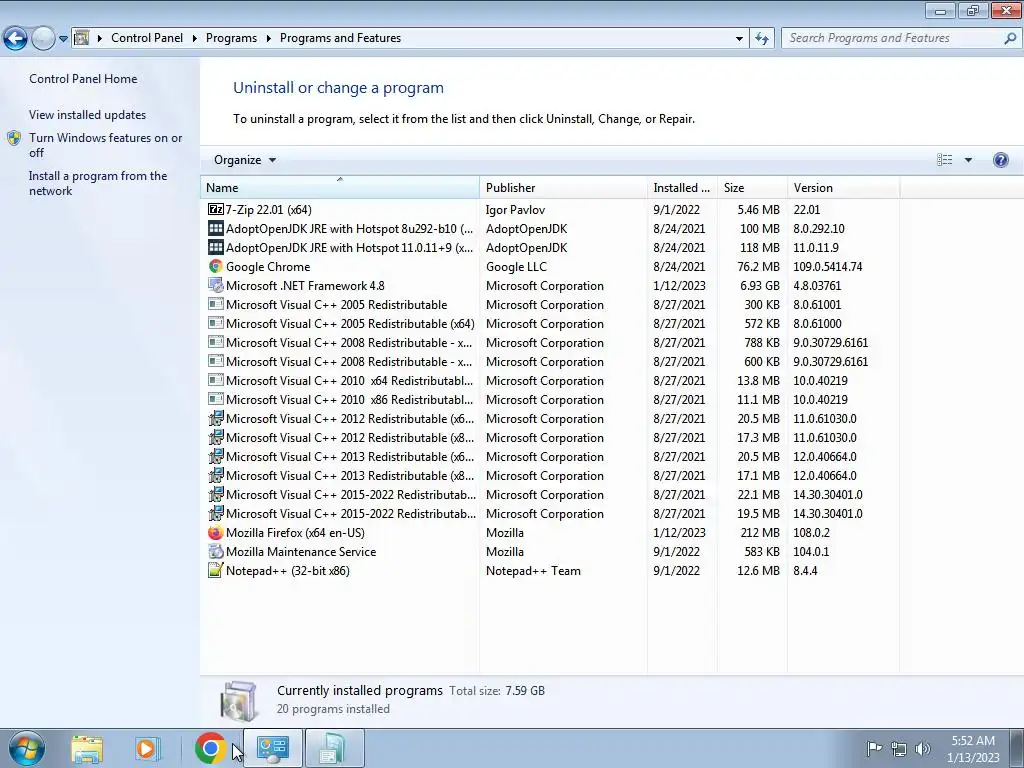Click the Notepad++ program icon
Screen dimensions: 1024x768
216,571
